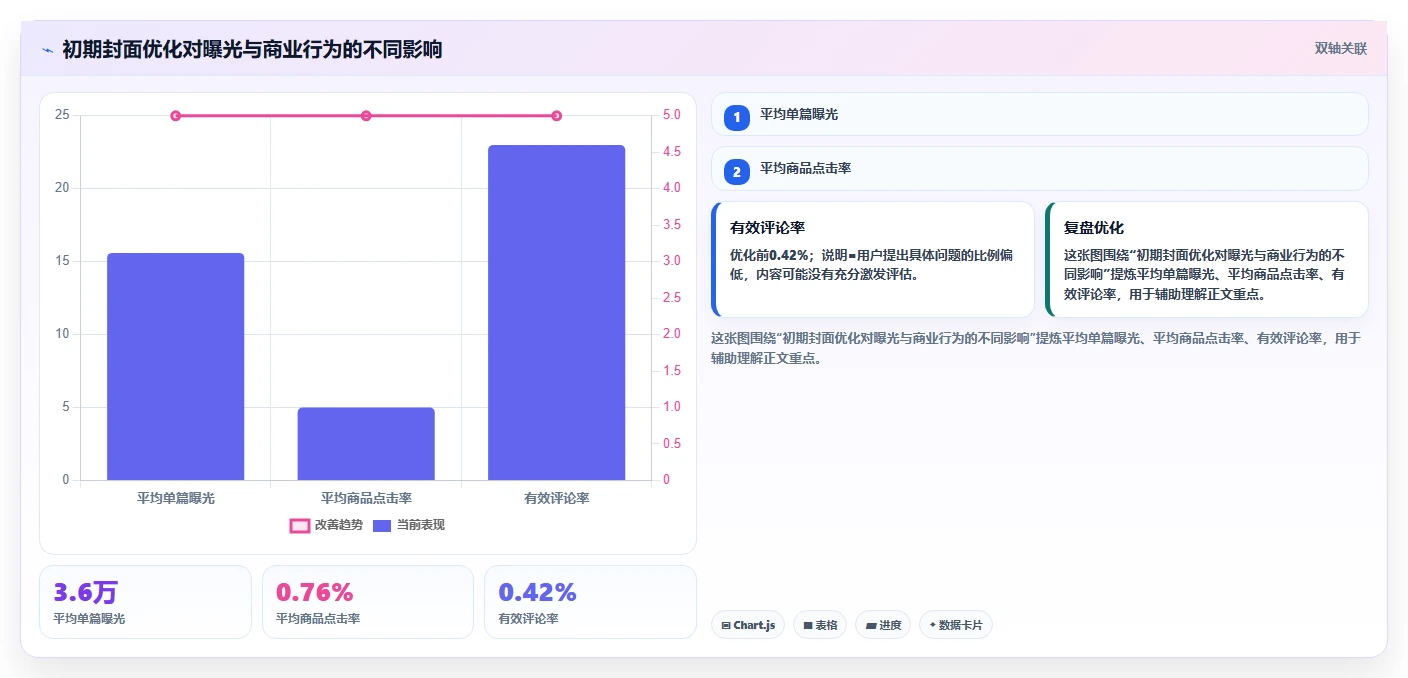Click the 平均单篇曝光 x-axis label

tap(176, 498)
